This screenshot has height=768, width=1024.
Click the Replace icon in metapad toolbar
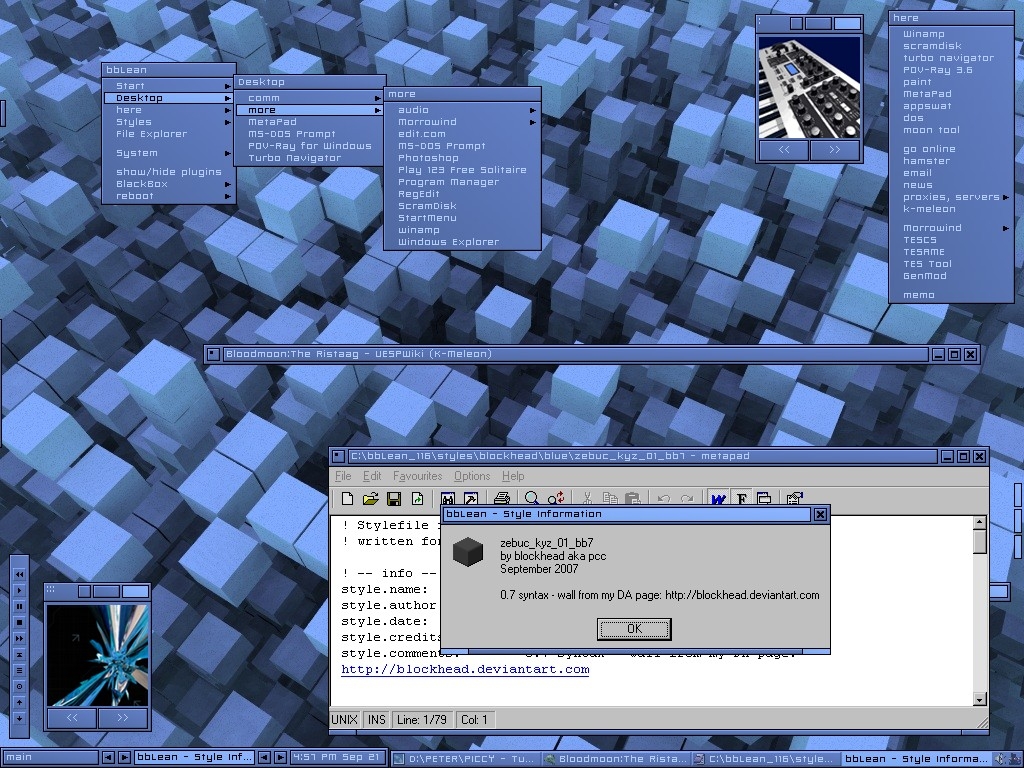(x=556, y=499)
